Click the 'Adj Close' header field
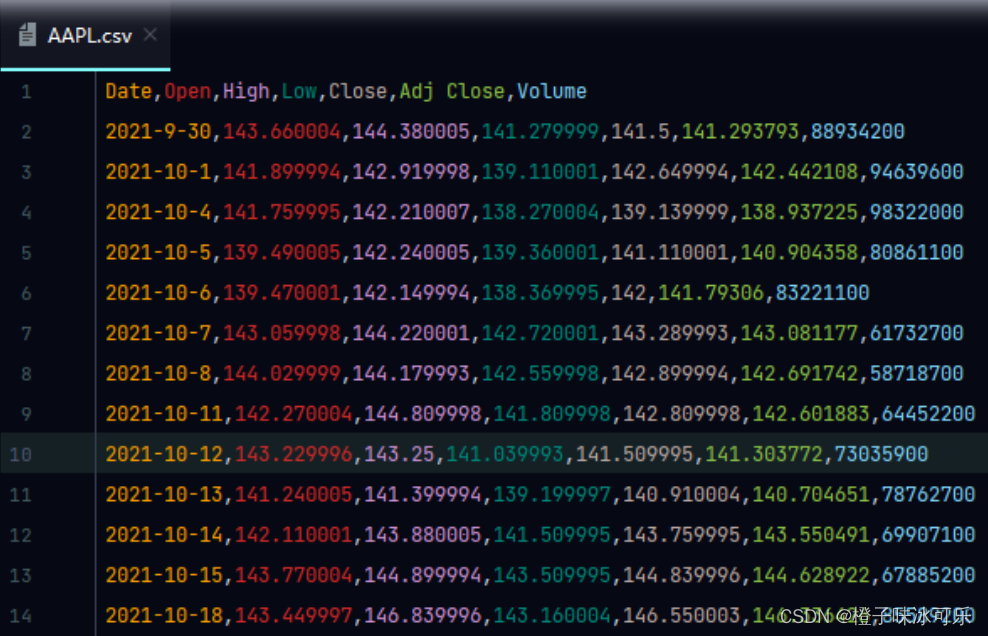 click(x=452, y=91)
